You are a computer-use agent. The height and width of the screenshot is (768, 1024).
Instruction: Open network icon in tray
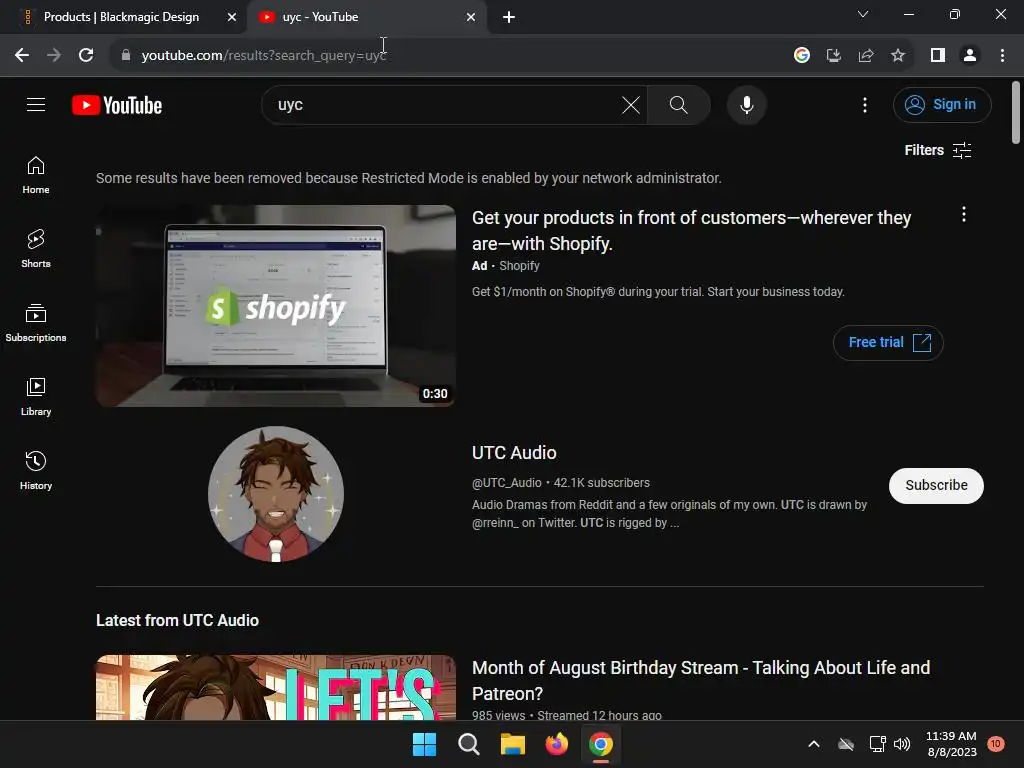click(x=878, y=744)
